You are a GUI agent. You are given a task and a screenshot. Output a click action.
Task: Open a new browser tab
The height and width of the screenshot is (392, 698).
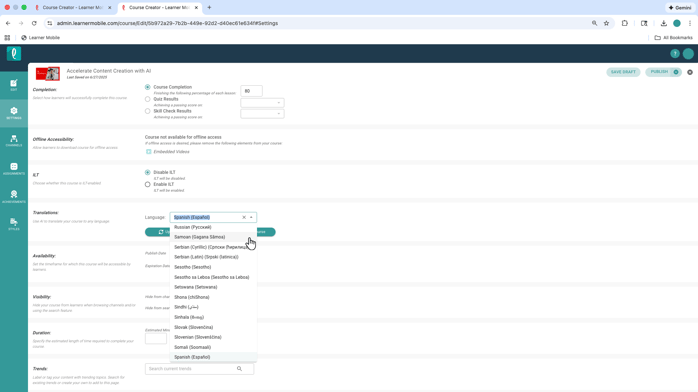[209, 8]
